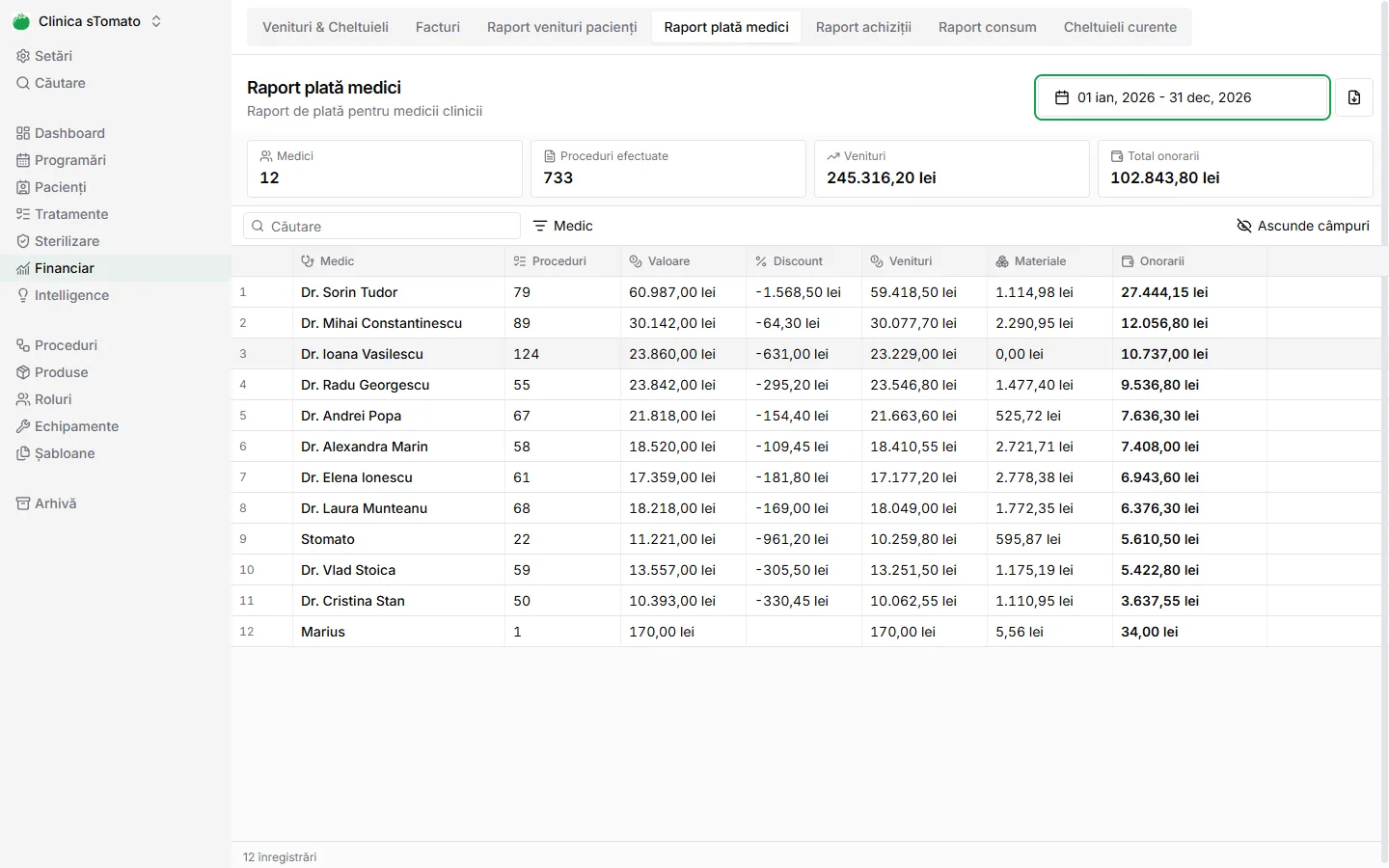Click the Intelligence lightbulb icon
This screenshot has height=868, width=1389.
[23, 295]
